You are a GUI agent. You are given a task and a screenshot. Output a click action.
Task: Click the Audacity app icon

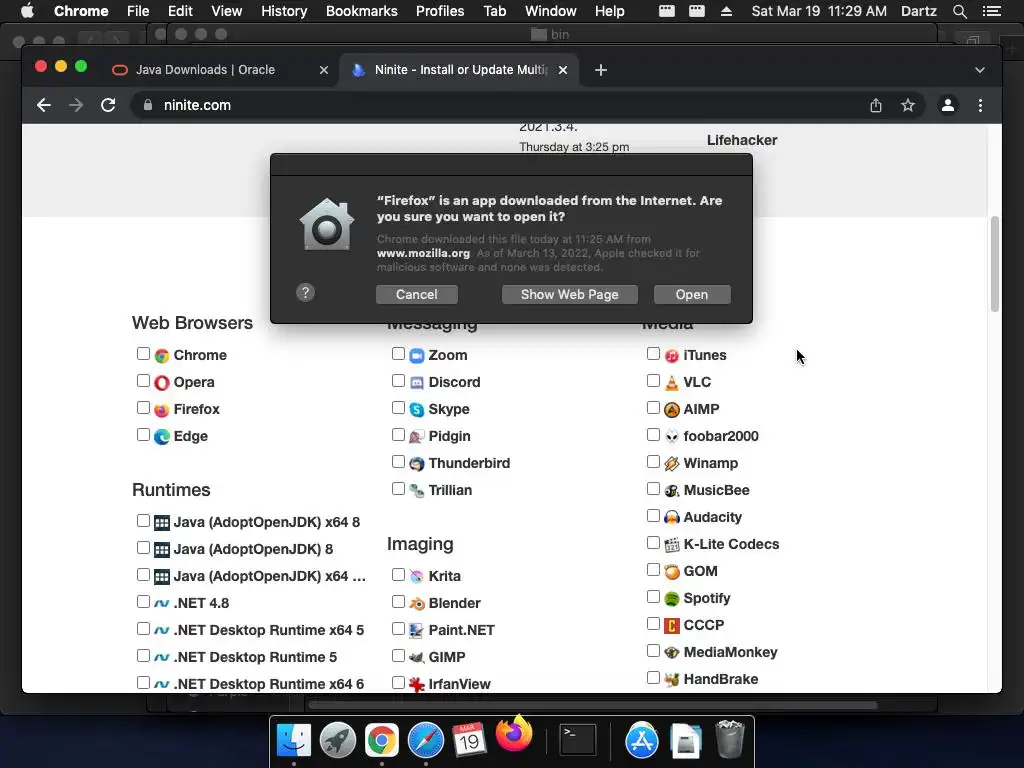[x=671, y=517]
